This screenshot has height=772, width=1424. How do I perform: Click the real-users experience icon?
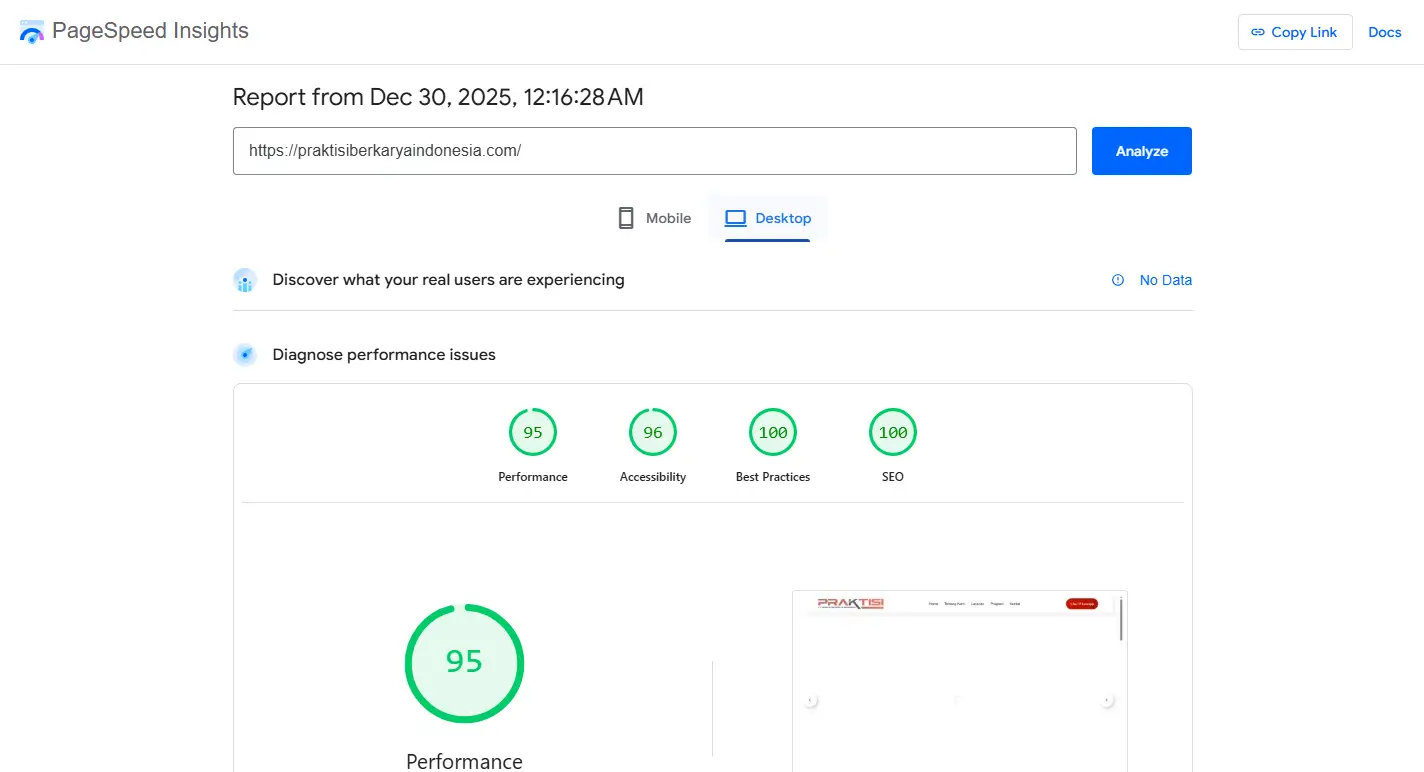[245, 280]
